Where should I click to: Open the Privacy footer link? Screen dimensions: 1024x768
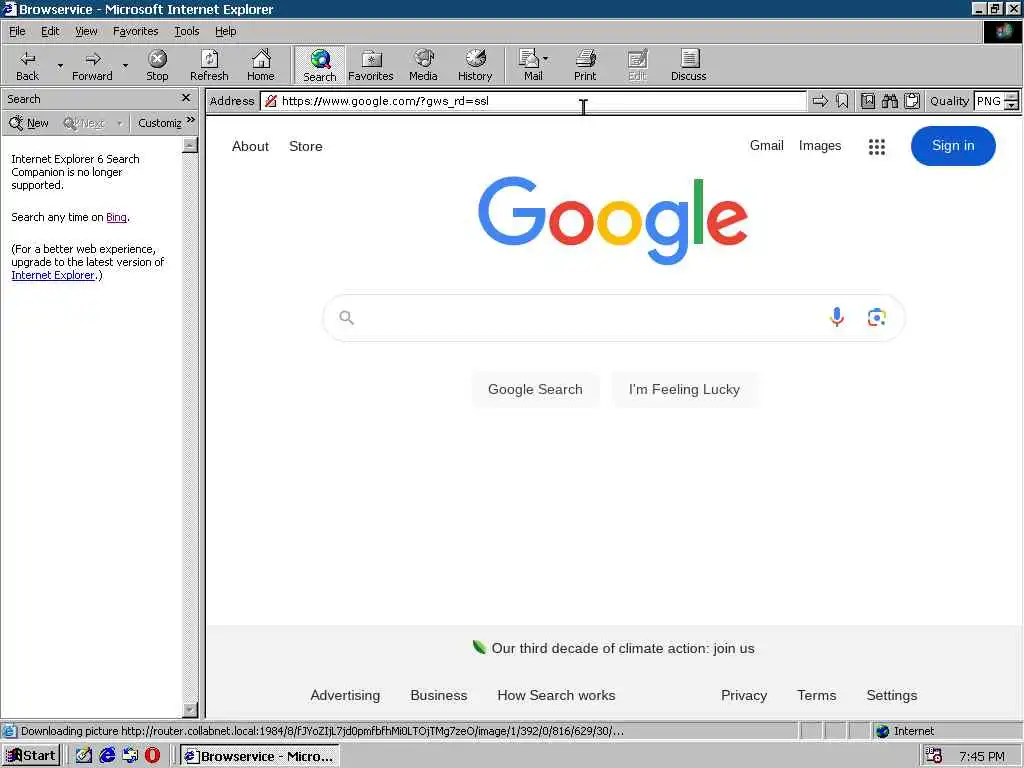744,696
